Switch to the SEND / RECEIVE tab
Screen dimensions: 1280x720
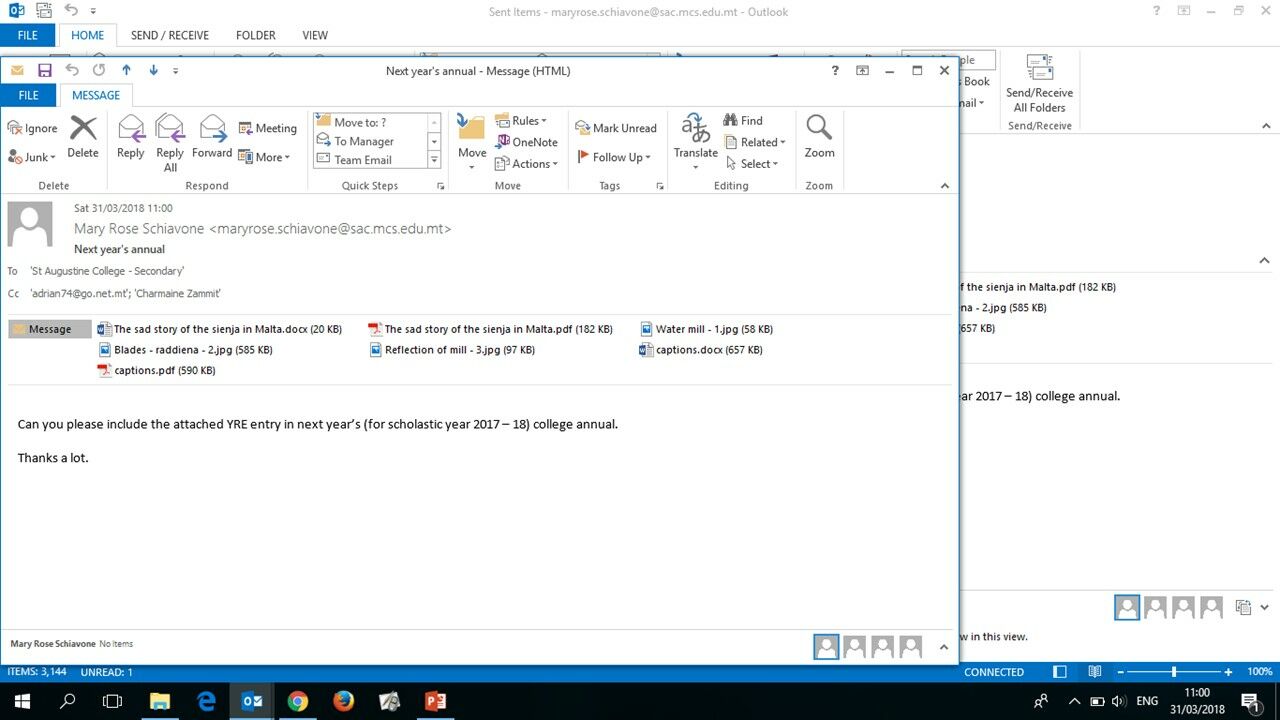click(170, 35)
